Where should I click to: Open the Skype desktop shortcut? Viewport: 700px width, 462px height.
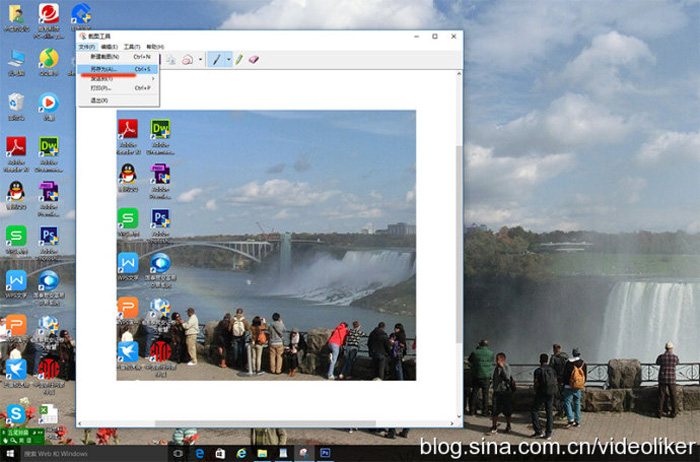[16, 413]
